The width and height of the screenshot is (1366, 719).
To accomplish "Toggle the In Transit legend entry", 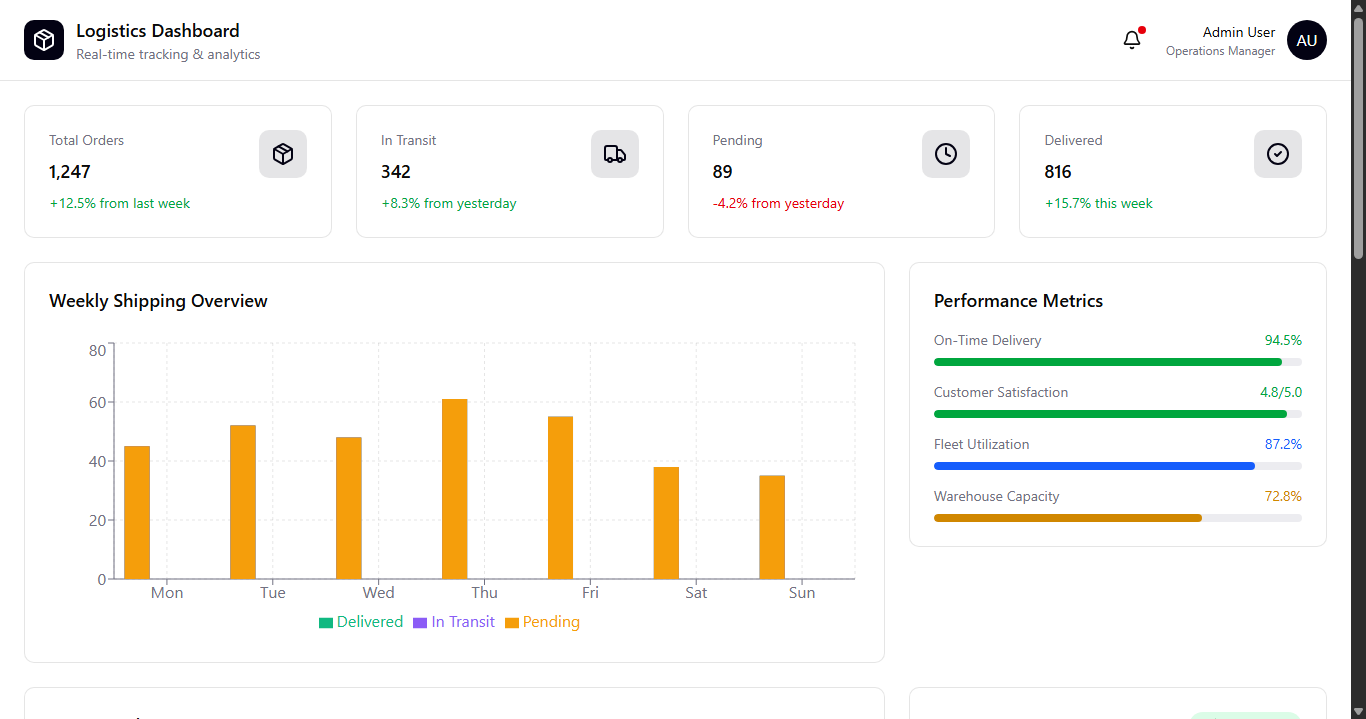I will coord(454,622).
